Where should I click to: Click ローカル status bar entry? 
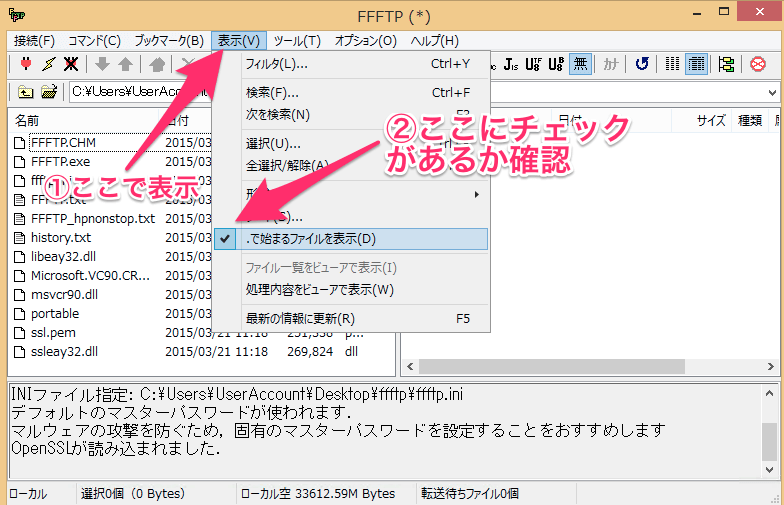tap(28, 494)
